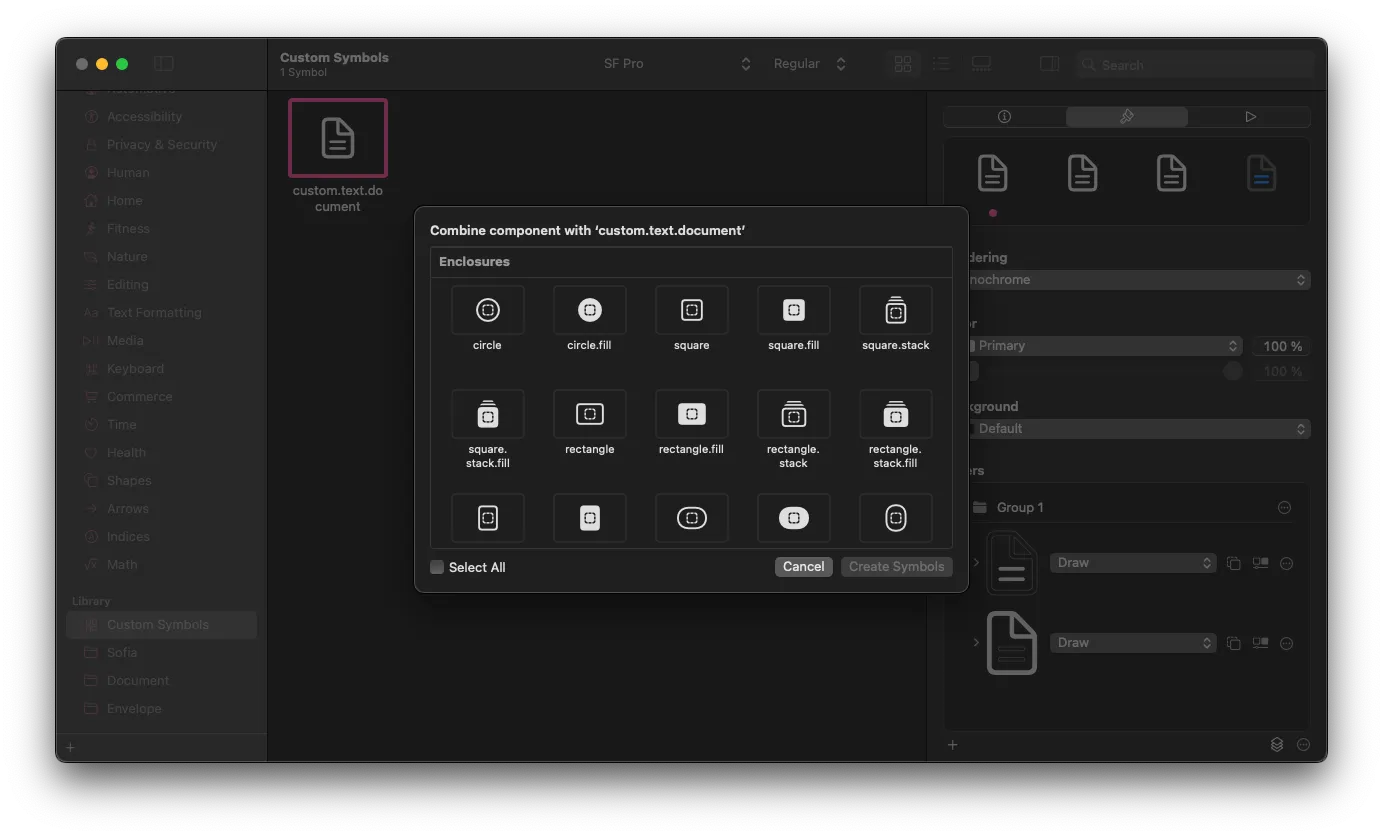This screenshot has height=836, width=1383.
Task: Select the circle enclosure symbol
Action: pyautogui.click(x=487, y=310)
